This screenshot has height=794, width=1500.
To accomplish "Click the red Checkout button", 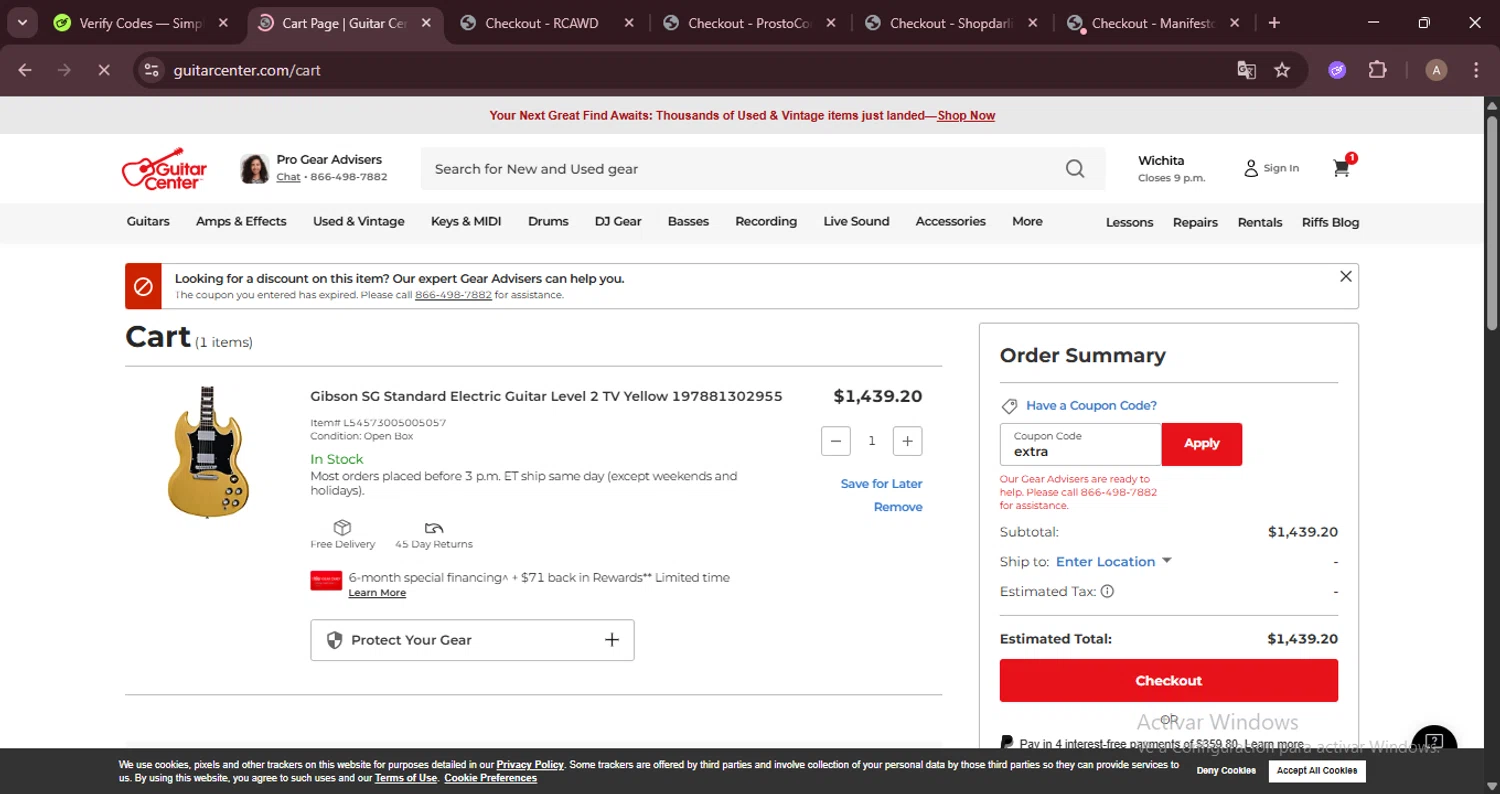I will click(1169, 680).
